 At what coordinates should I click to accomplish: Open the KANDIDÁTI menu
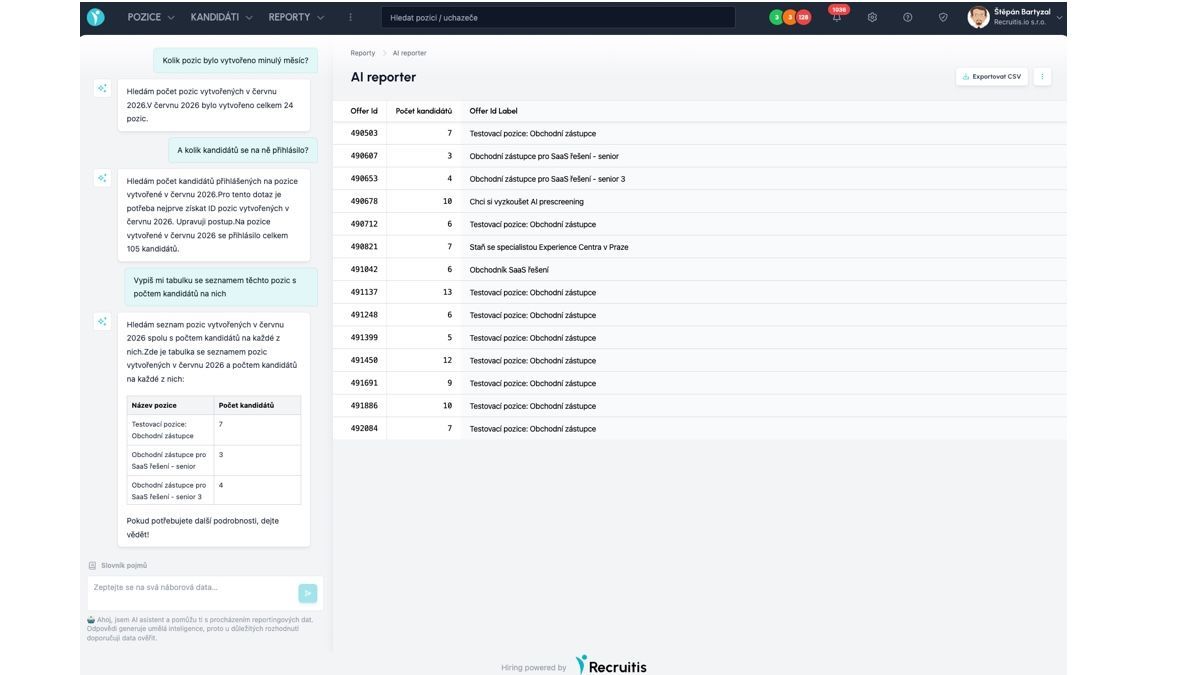pyautogui.click(x=221, y=17)
